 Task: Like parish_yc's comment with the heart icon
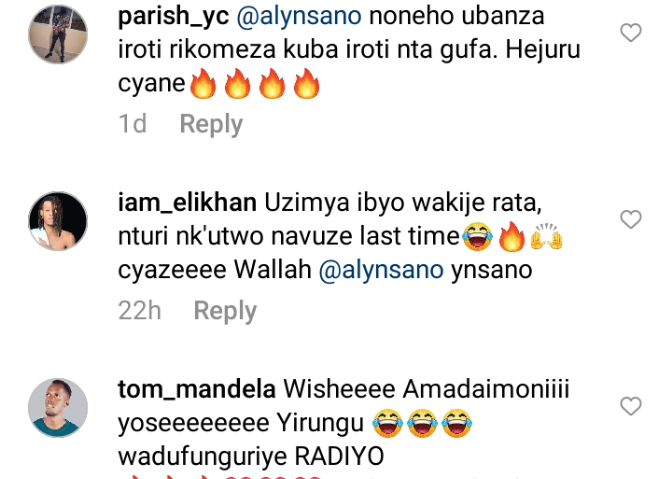pyautogui.click(x=631, y=33)
